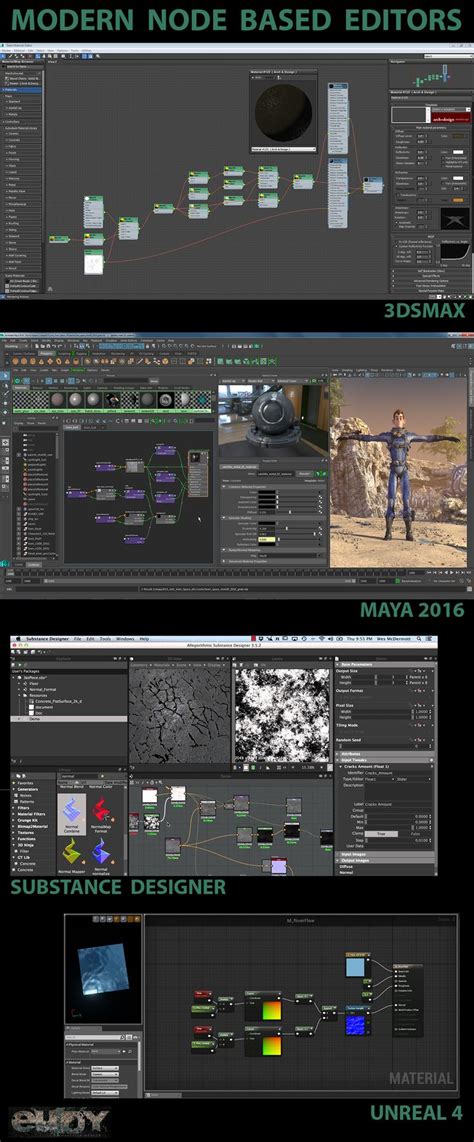Select Normal_Format in the Substance Explorer tree
This screenshot has height=1142, width=474.
pos(42,690)
